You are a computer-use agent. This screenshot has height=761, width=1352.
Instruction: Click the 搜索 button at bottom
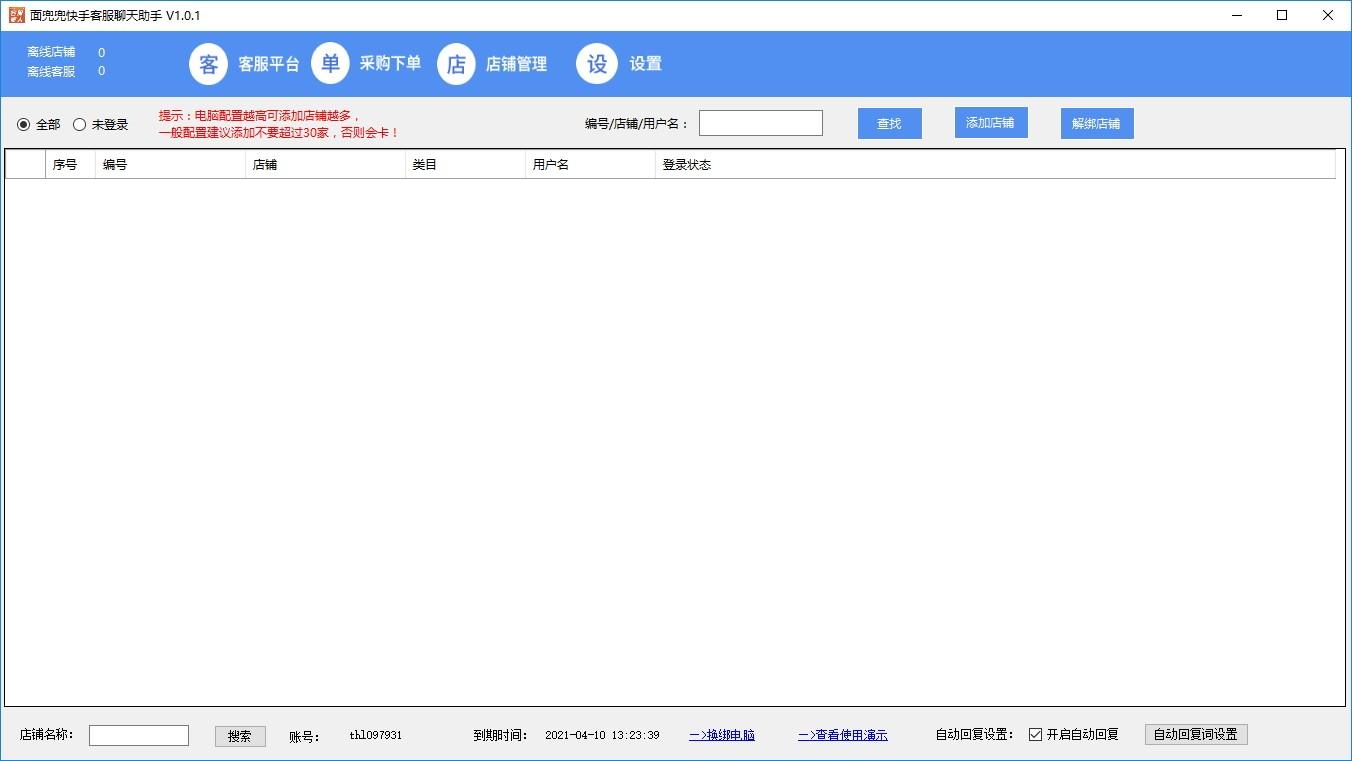click(240, 736)
